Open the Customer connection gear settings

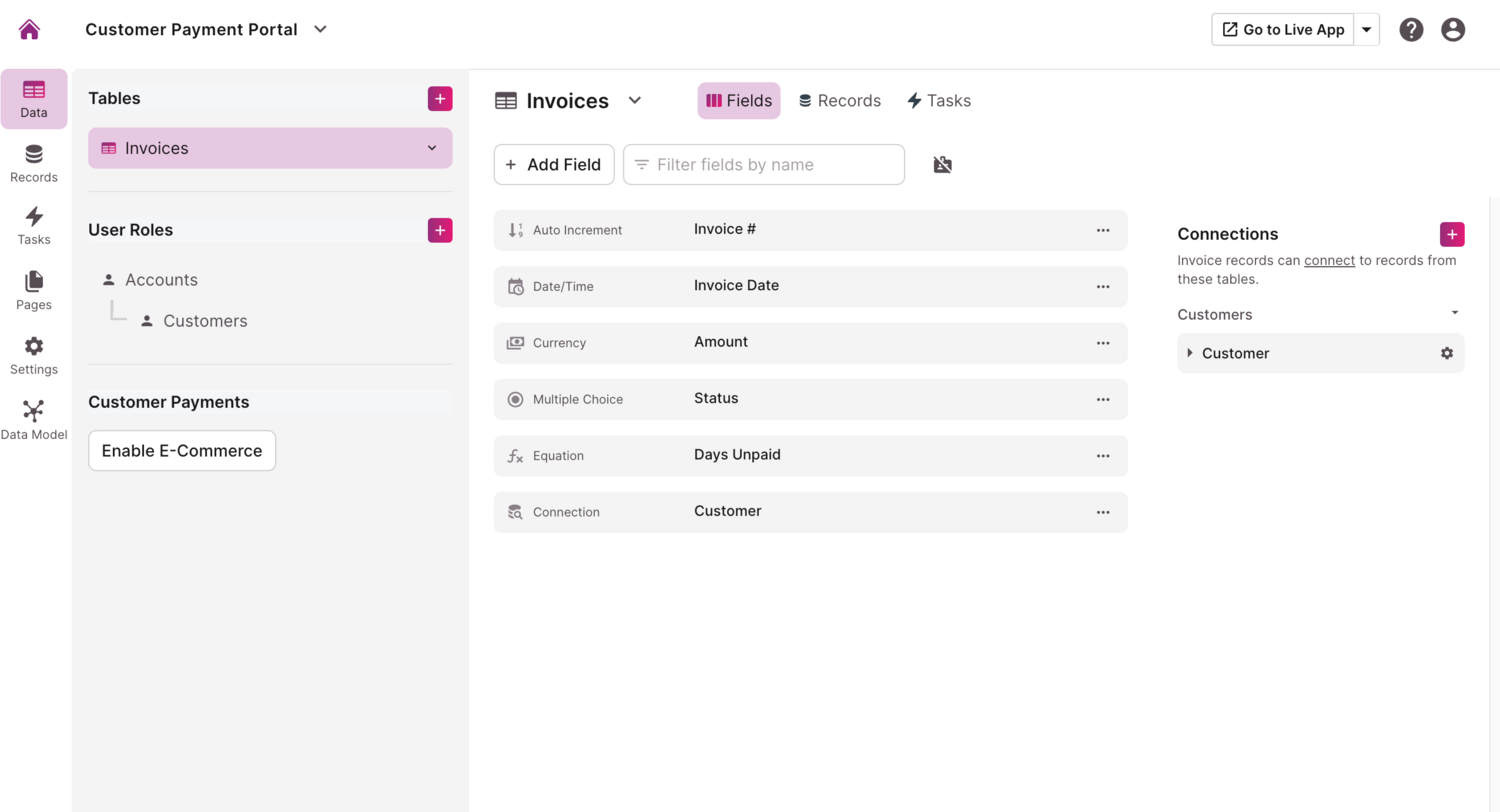tap(1446, 353)
